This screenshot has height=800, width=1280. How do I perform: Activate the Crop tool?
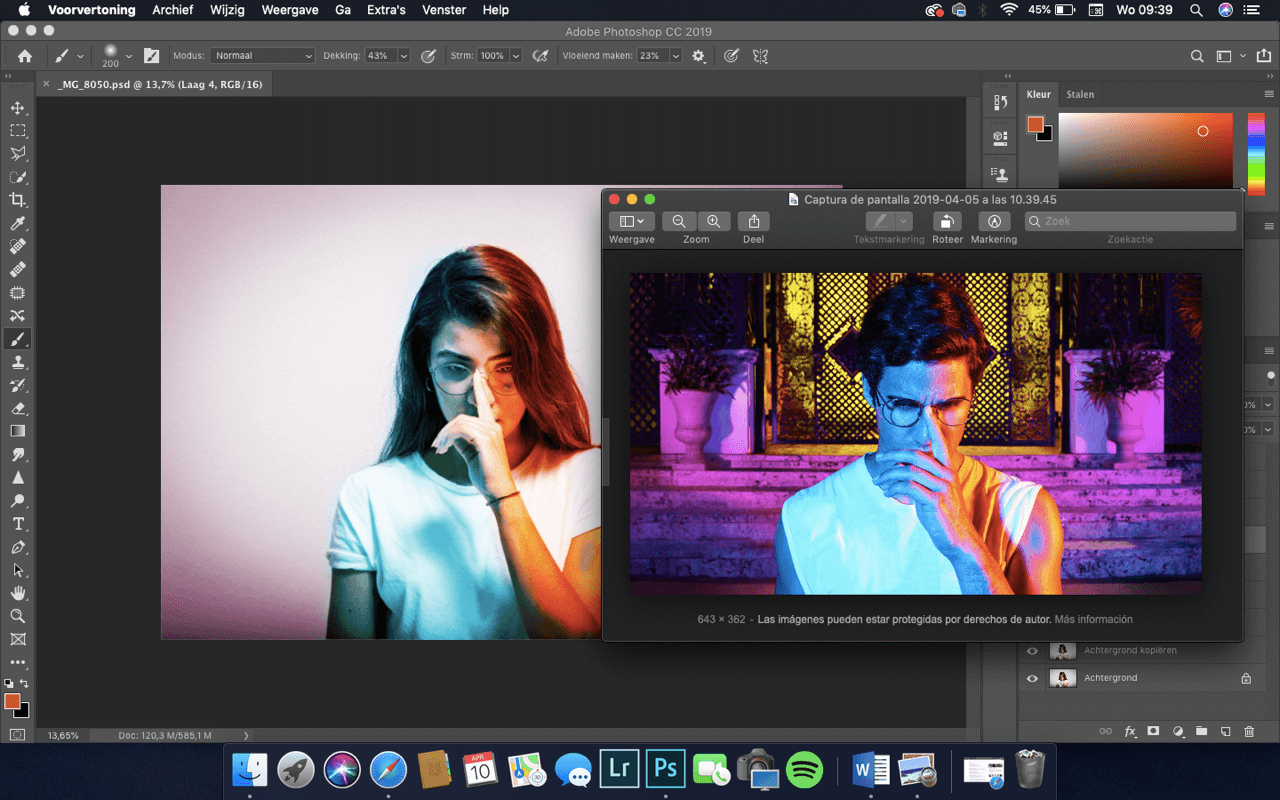18,200
